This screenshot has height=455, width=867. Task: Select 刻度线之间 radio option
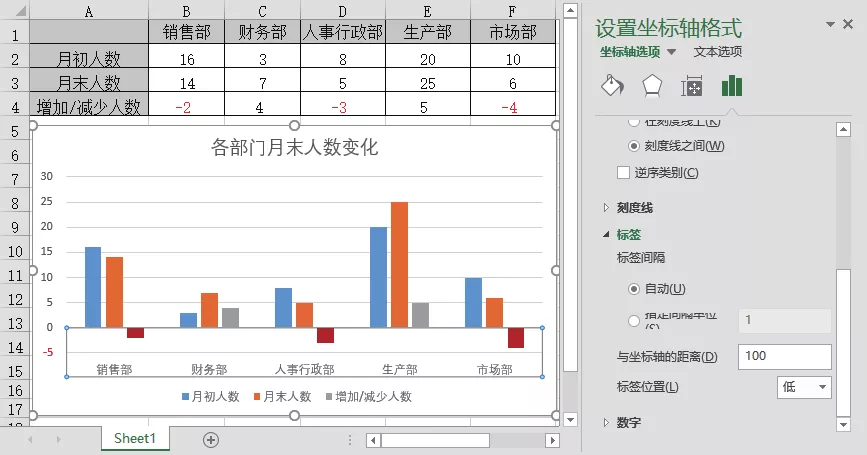pyautogui.click(x=634, y=146)
